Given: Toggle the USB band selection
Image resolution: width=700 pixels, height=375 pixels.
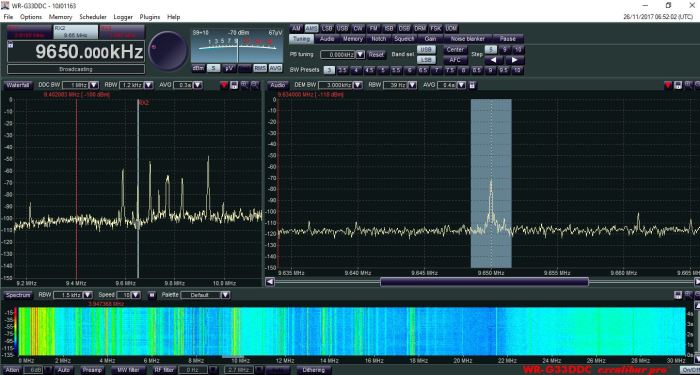Looking at the screenshot, I should point(426,50).
